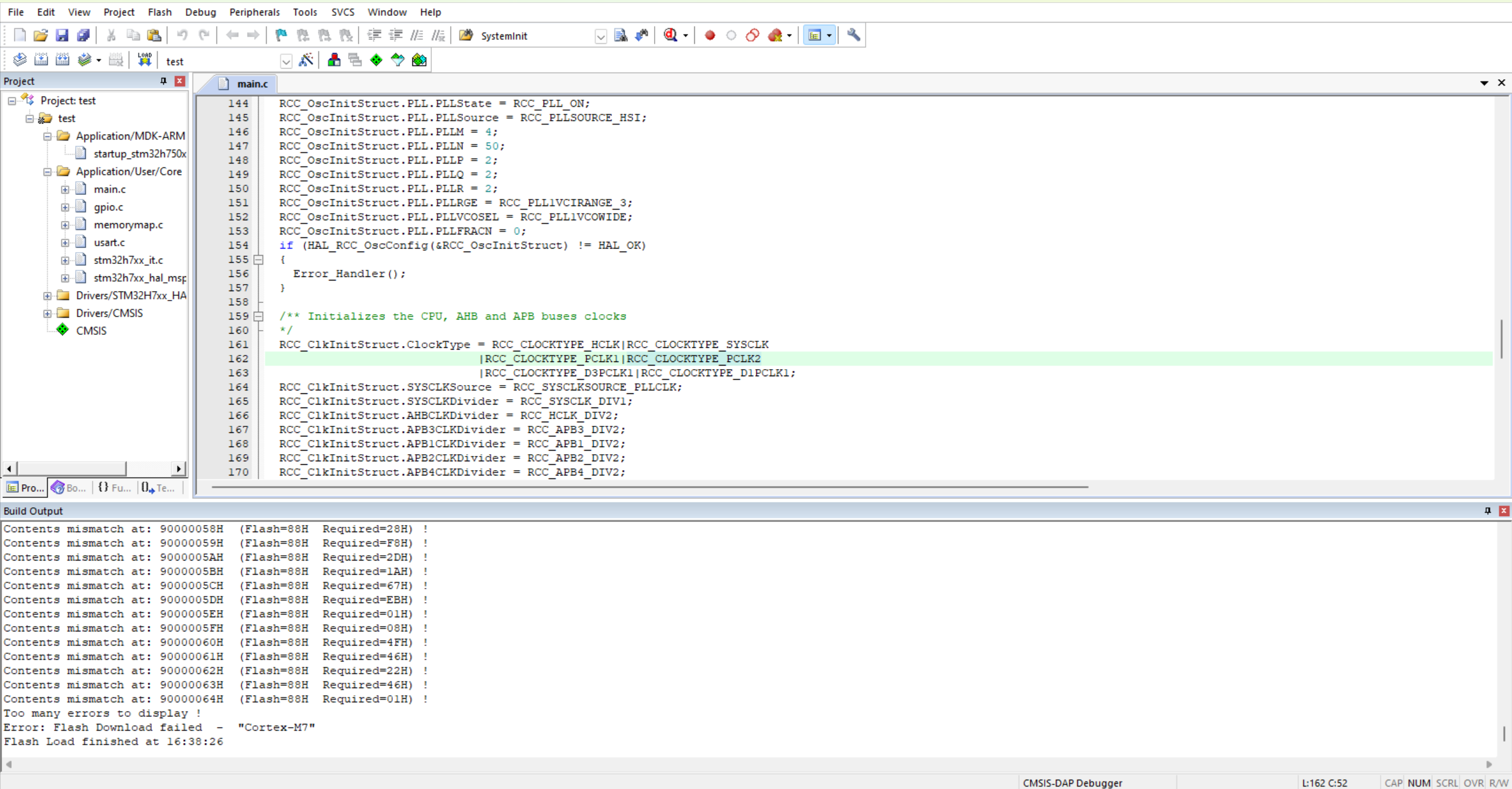Comment out the selected code
1512x789 pixels.
[x=417, y=35]
